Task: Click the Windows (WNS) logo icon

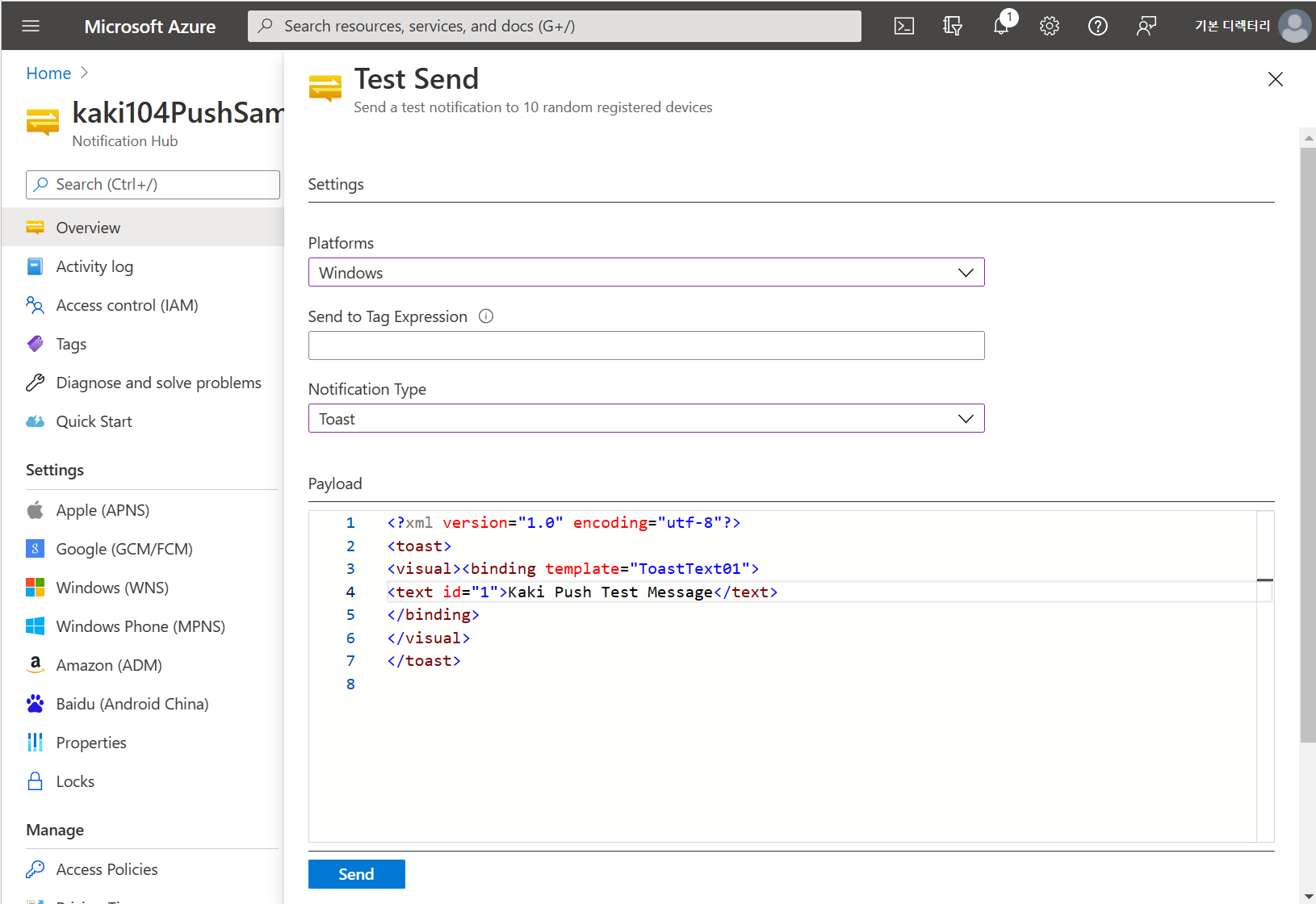Action: (35, 588)
